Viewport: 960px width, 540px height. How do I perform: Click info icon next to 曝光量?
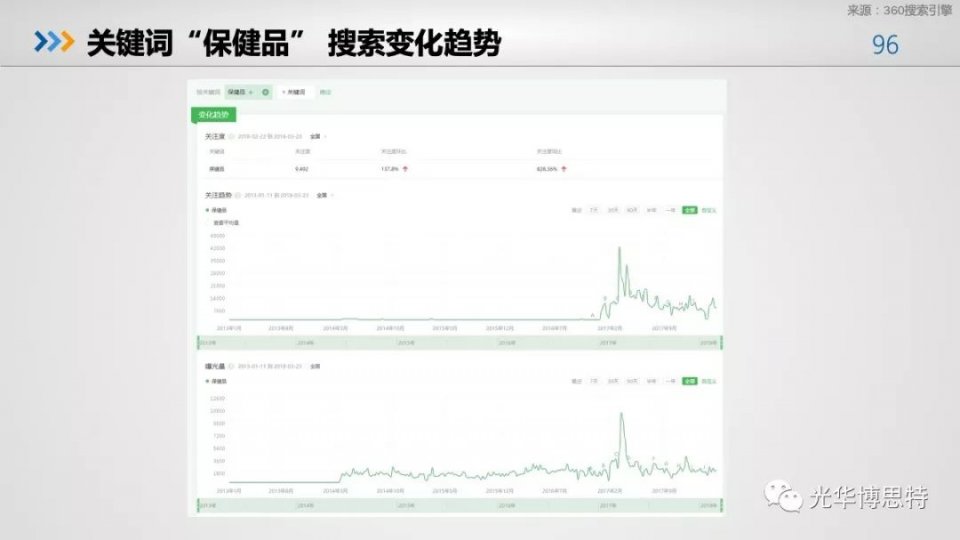point(231,367)
